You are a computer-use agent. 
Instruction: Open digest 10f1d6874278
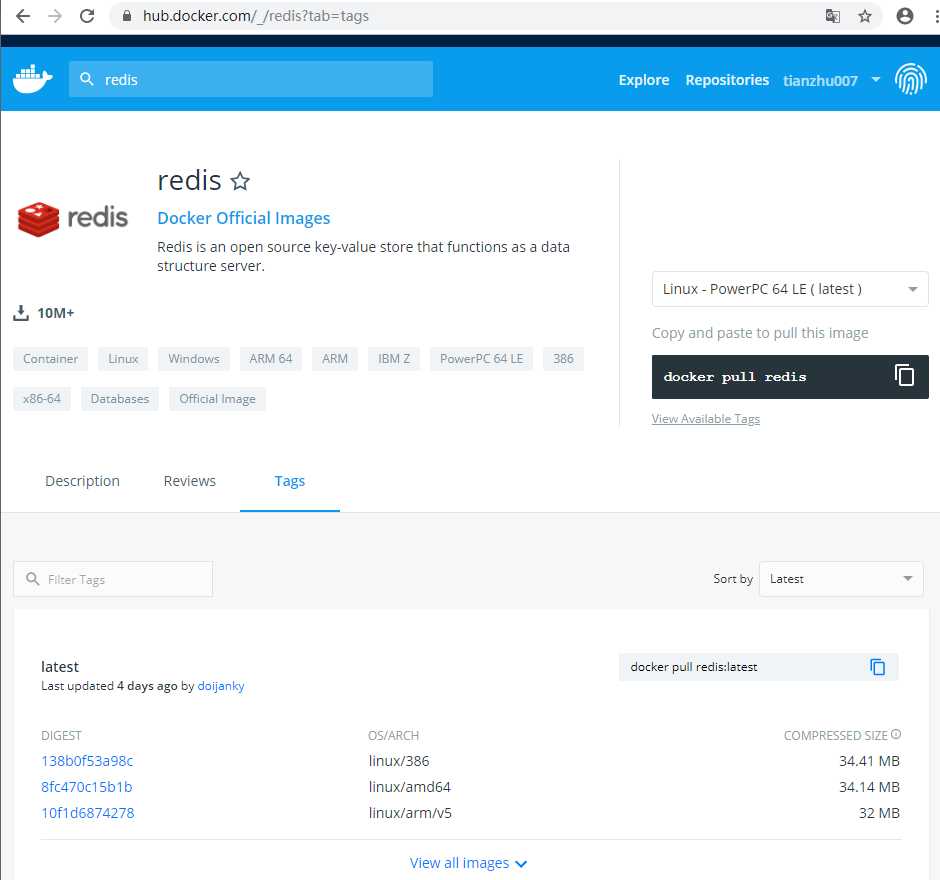pyautogui.click(x=88, y=813)
